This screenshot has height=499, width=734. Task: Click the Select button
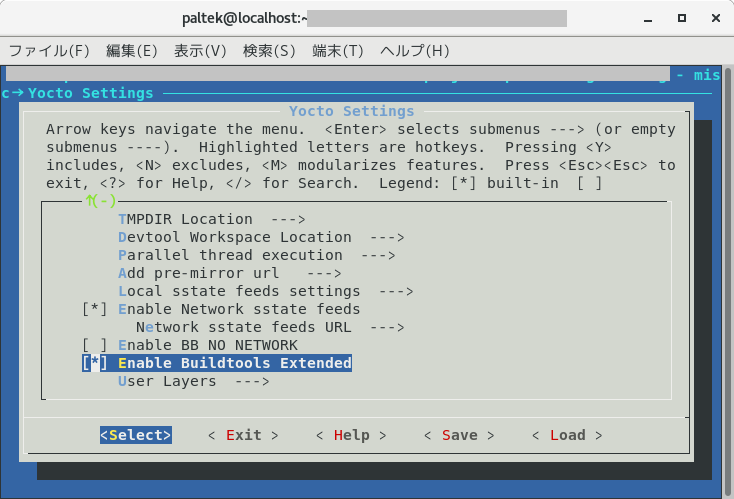pos(136,435)
